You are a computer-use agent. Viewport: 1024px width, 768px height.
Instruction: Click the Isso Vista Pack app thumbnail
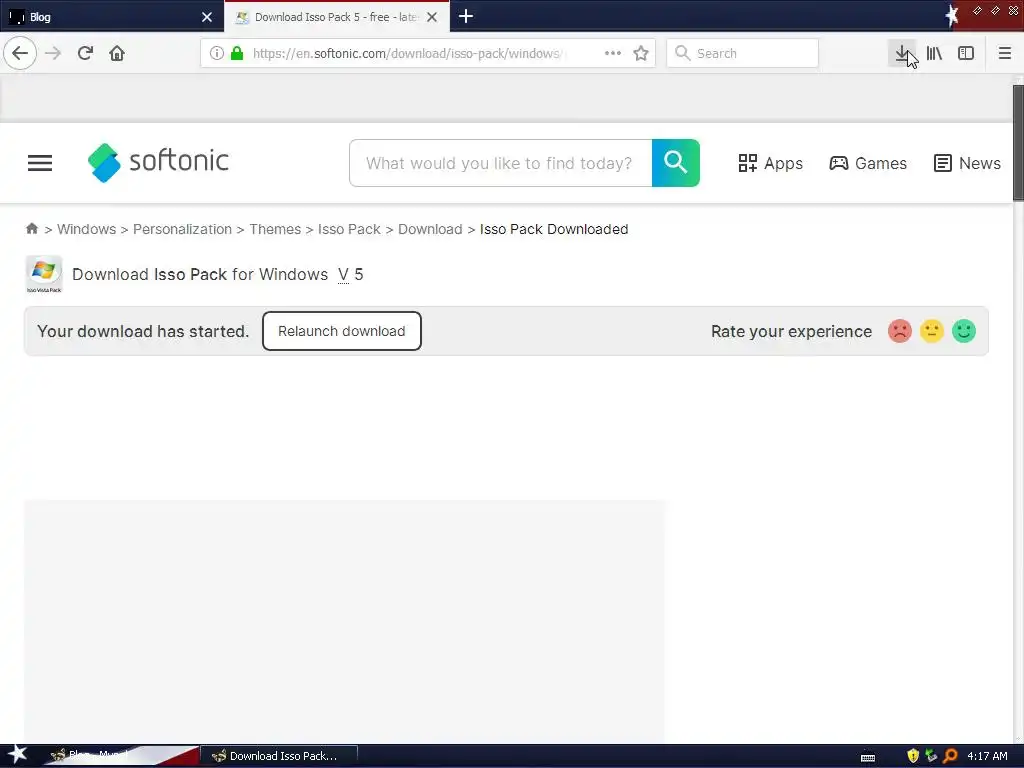[x=44, y=274]
